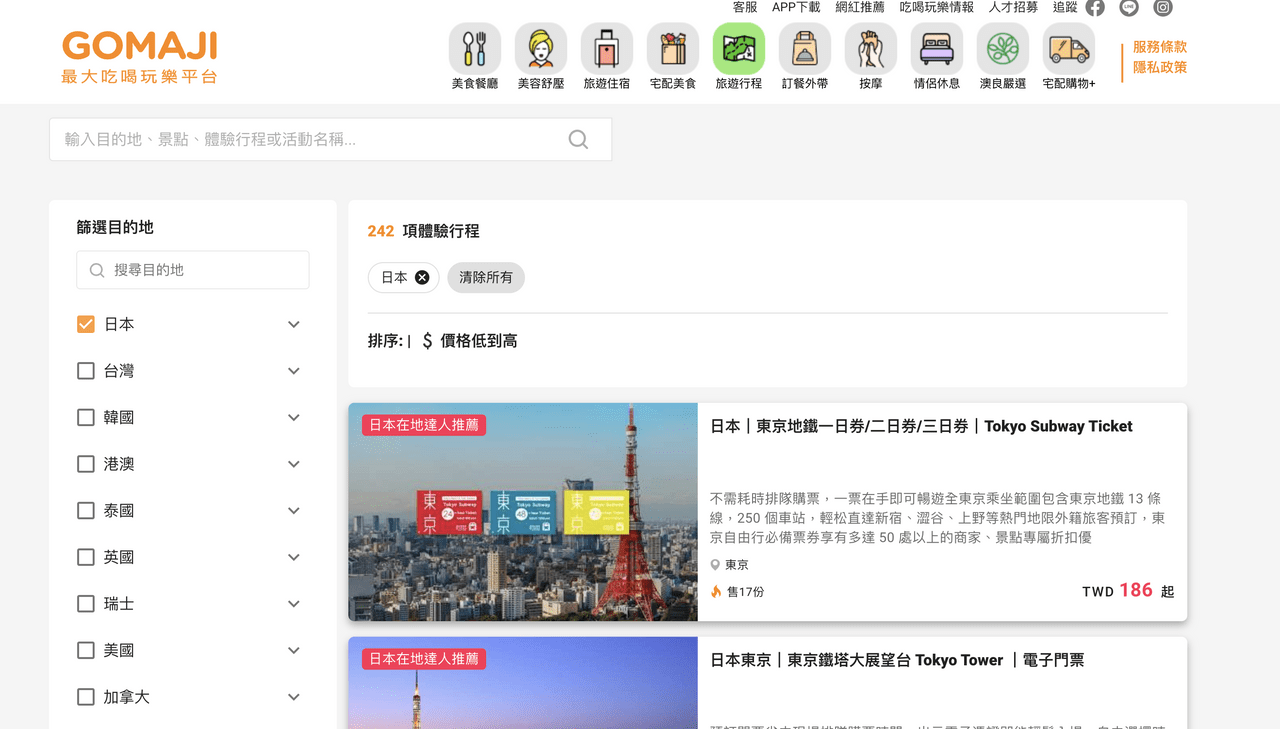Check the 韓國 destination checkbox
Viewport: 1280px width, 729px height.
point(85,417)
